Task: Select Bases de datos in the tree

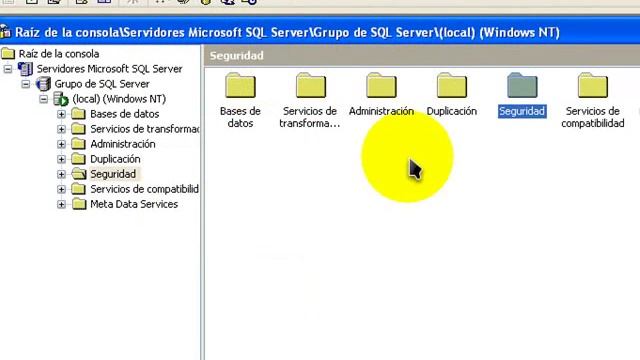Action: (124, 114)
